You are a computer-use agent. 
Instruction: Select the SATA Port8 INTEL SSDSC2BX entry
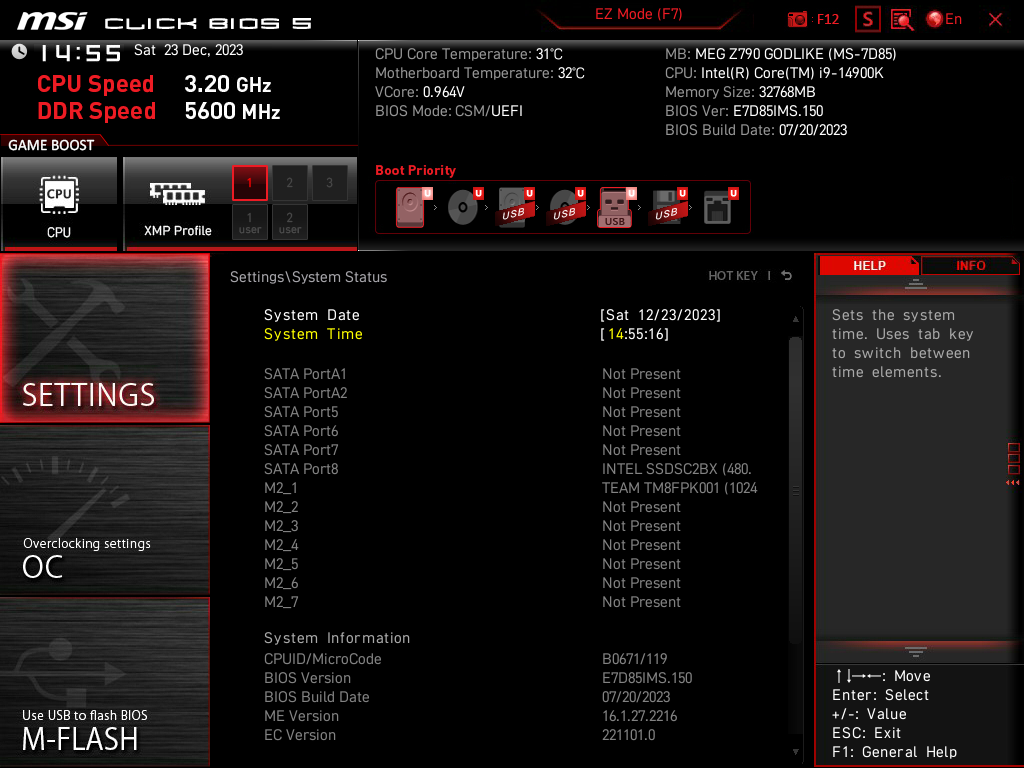pyautogui.click(x=677, y=469)
